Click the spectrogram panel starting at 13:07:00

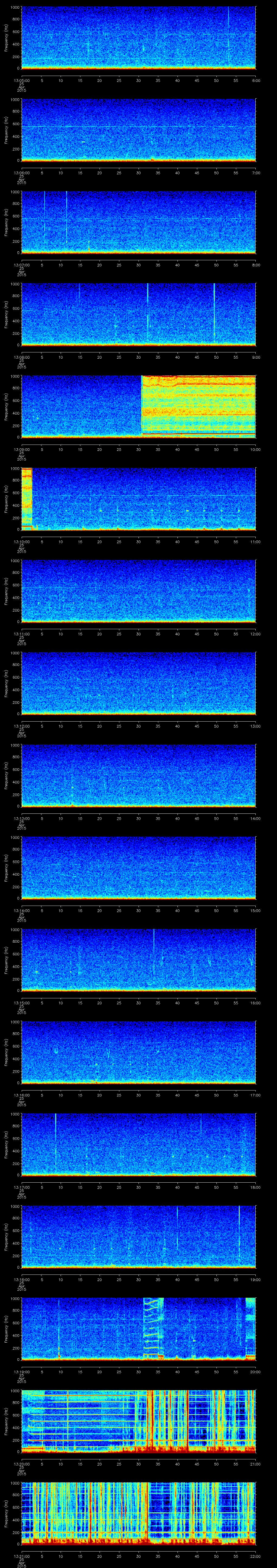138,222
